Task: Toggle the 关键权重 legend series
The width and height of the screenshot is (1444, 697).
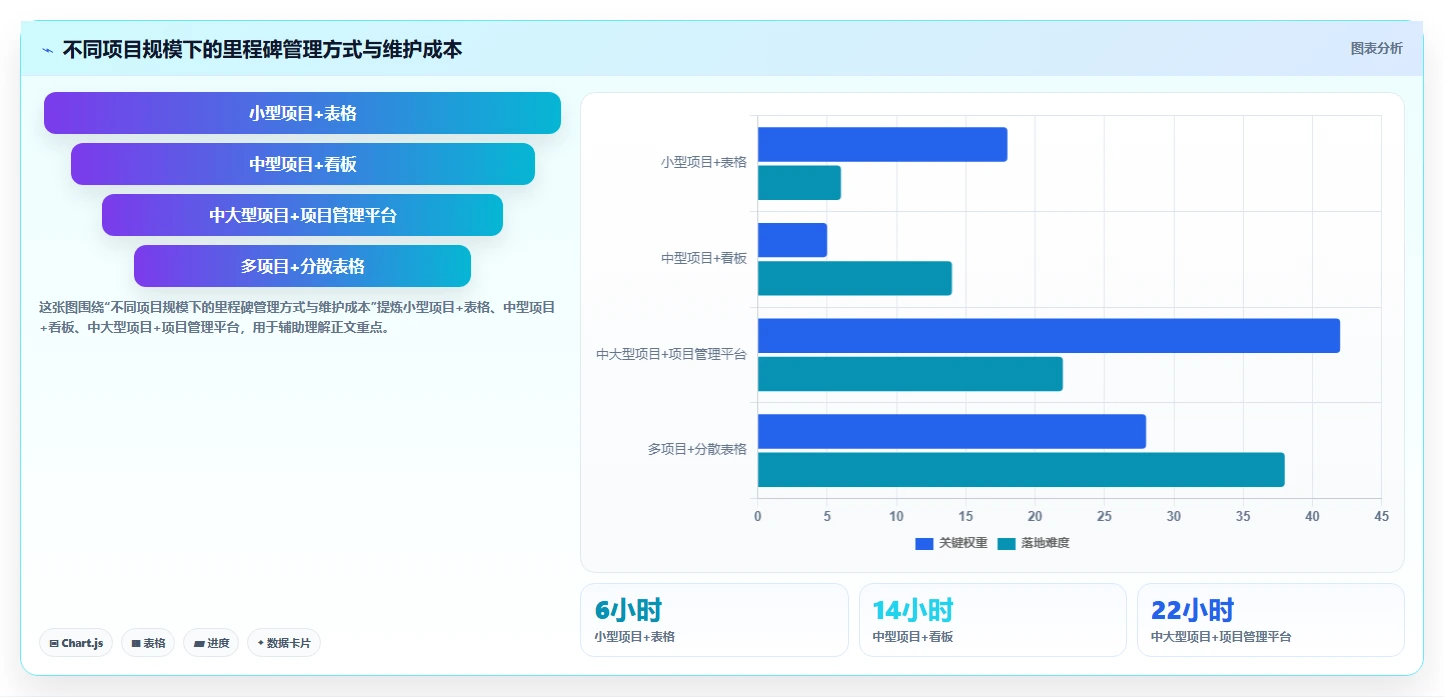Action: [x=951, y=543]
